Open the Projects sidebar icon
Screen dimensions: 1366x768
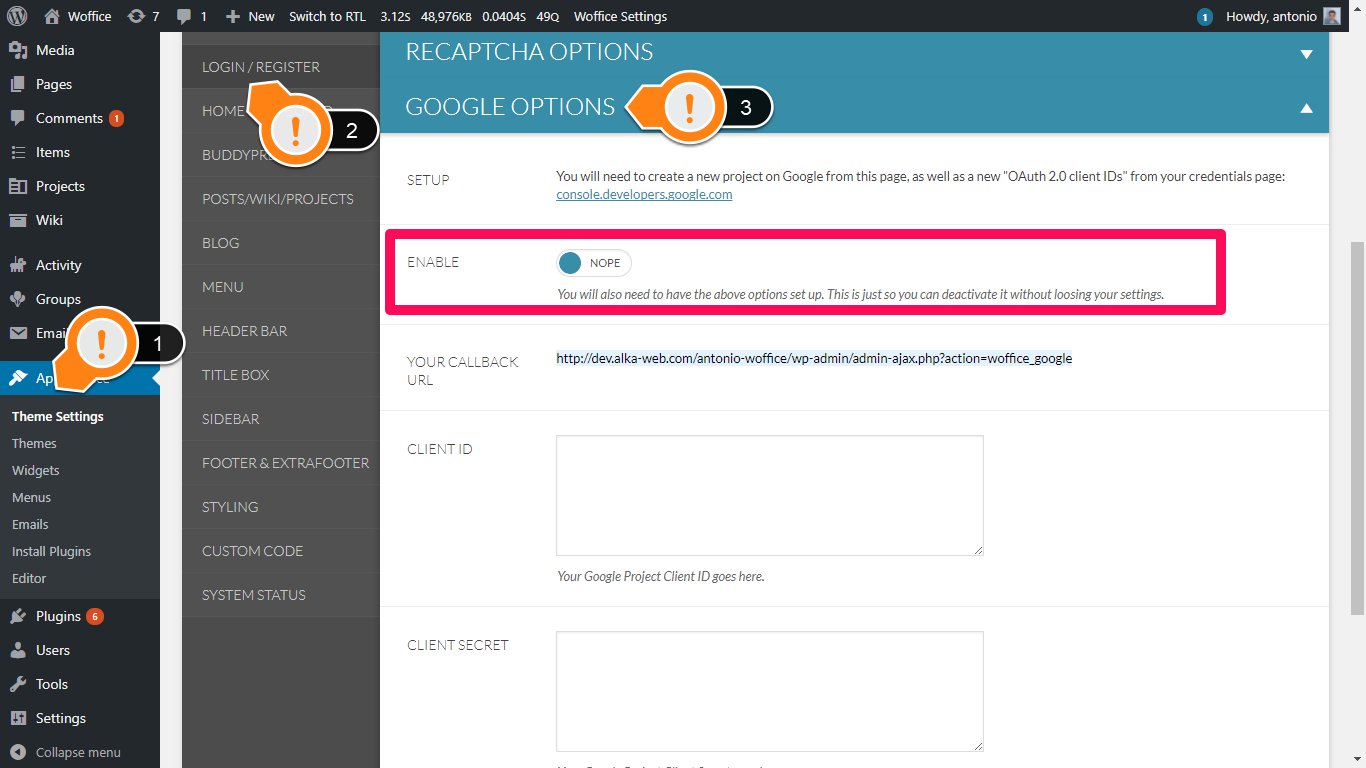pyautogui.click(x=18, y=186)
